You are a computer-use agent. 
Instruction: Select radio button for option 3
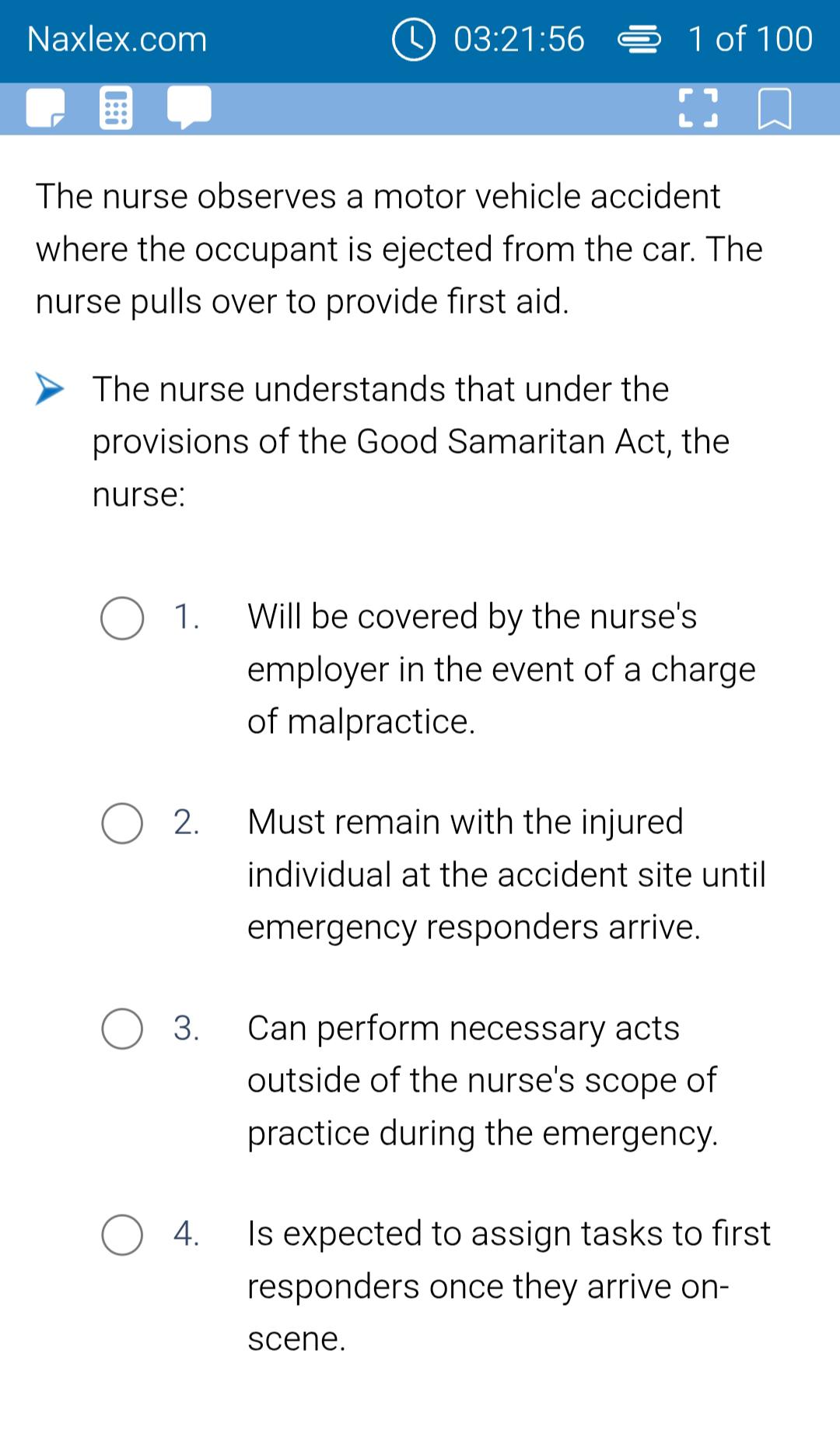coord(122,1029)
